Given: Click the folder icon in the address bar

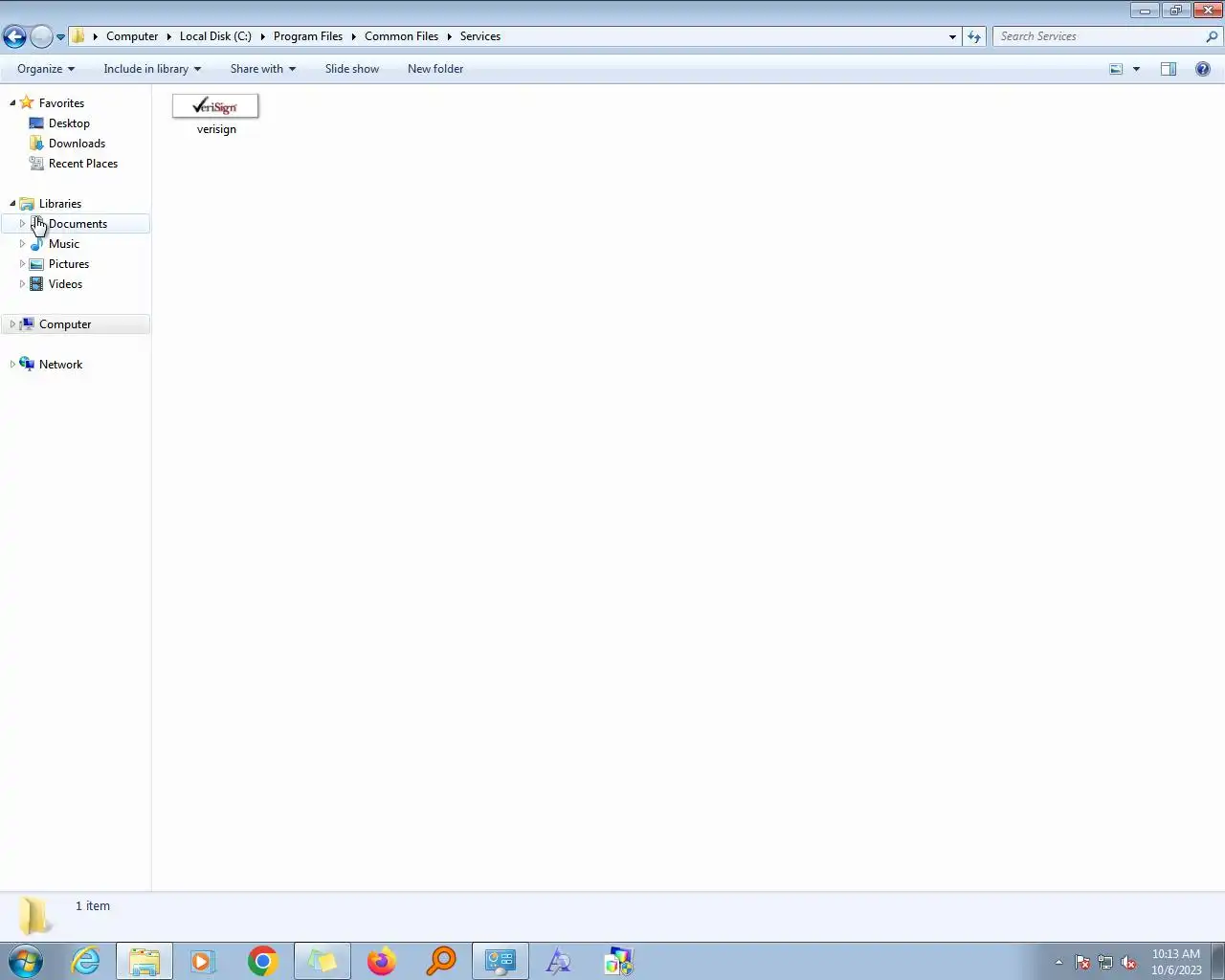Looking at the screenshot, I should pos(78,36).
